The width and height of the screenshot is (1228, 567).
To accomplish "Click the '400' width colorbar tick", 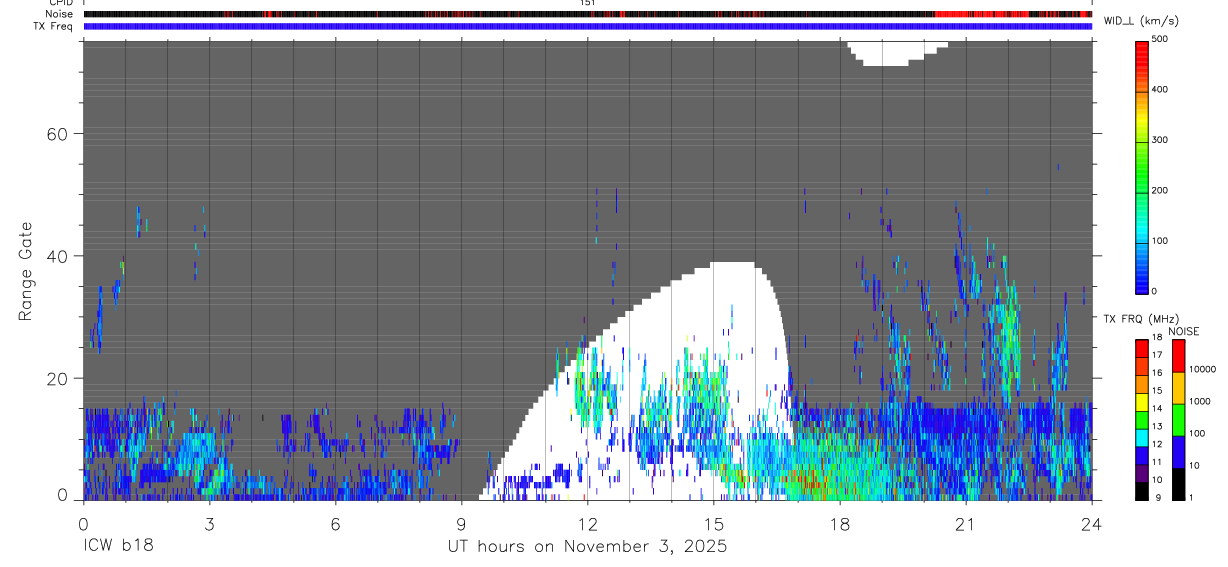I will tap(1160, 89).
